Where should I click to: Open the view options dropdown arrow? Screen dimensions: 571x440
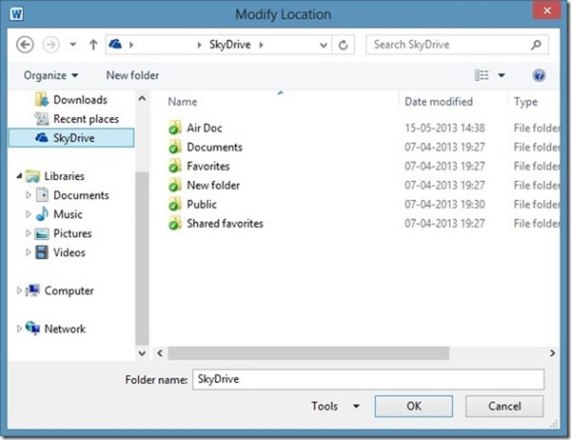tap(501, 75)
